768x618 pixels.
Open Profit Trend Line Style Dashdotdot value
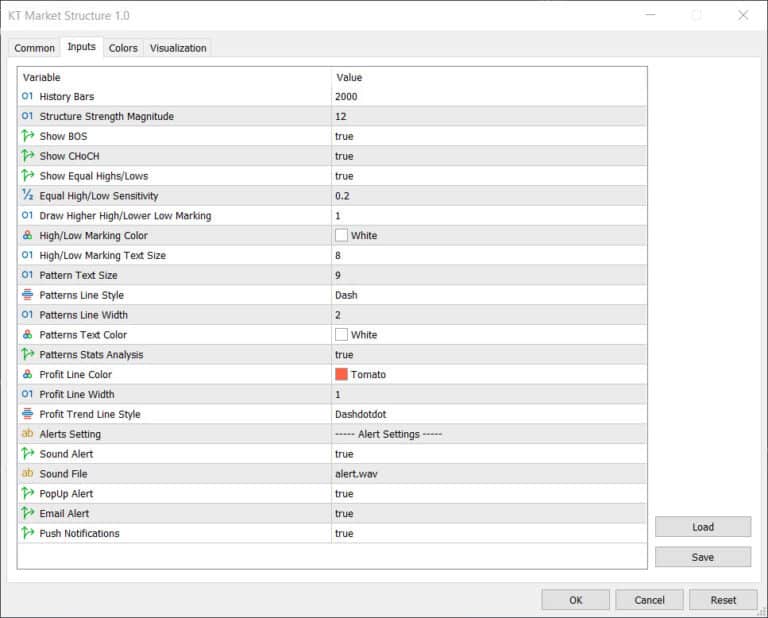pos(489,414)
